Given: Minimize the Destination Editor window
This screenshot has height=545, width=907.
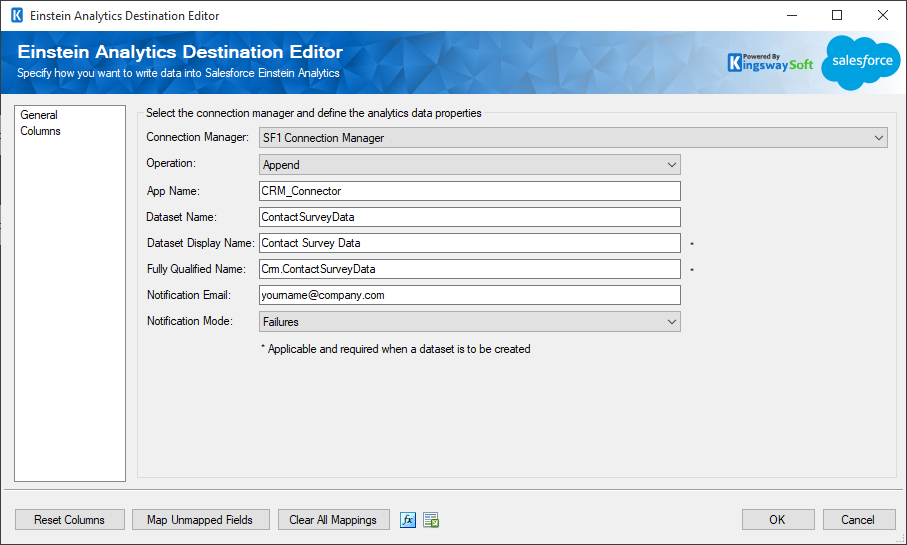Looking at the screenshot, I should click(x=792, y=16).
